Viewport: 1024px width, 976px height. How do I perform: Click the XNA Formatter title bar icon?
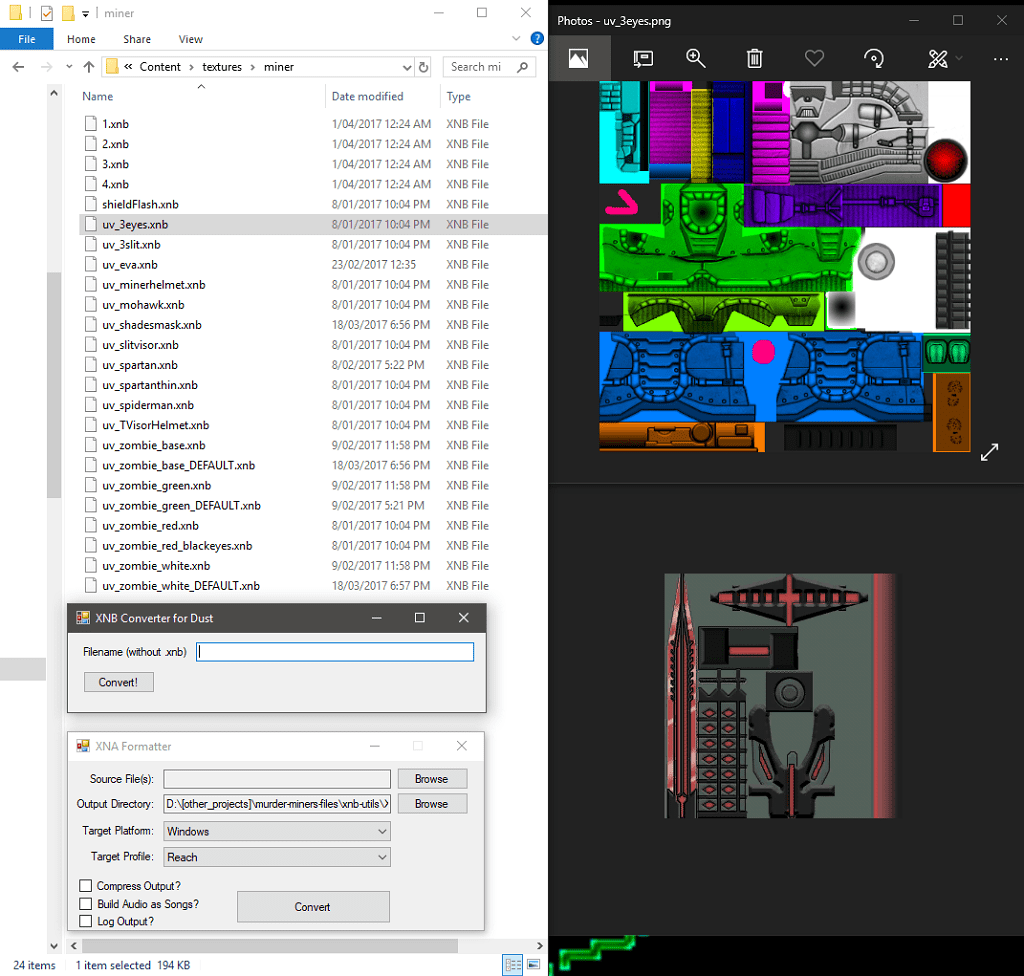(x=83, y=746)
